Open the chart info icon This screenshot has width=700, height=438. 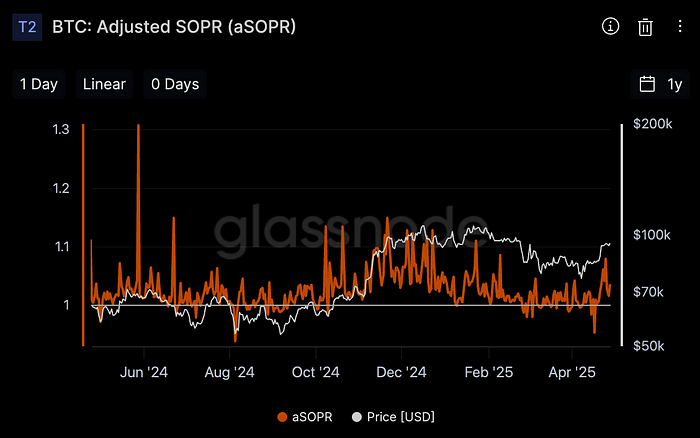click(x=610, y=26)
